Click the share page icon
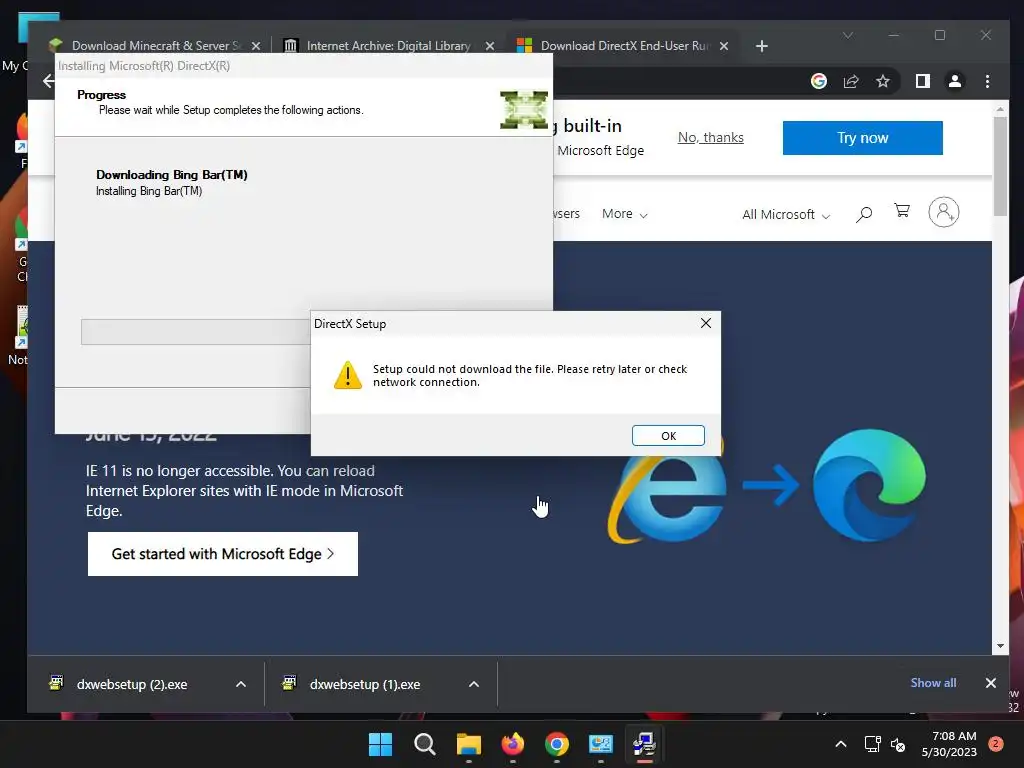This screenshot has width=1024, height=768. 851,81
